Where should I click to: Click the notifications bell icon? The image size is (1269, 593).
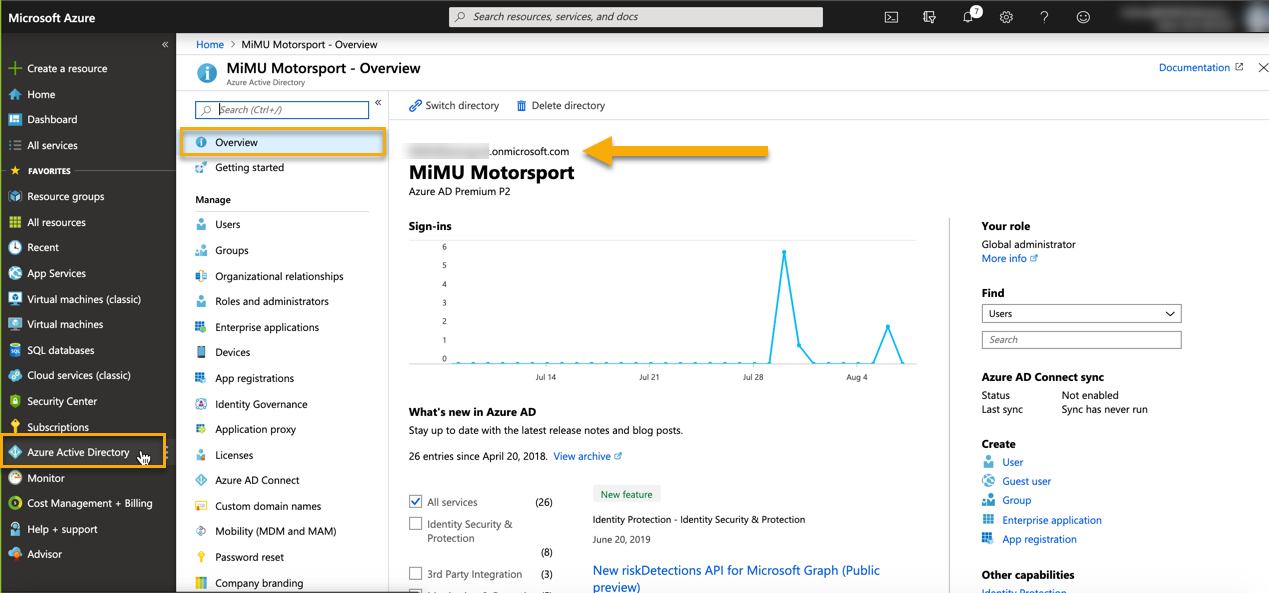(x=968, y=17)
